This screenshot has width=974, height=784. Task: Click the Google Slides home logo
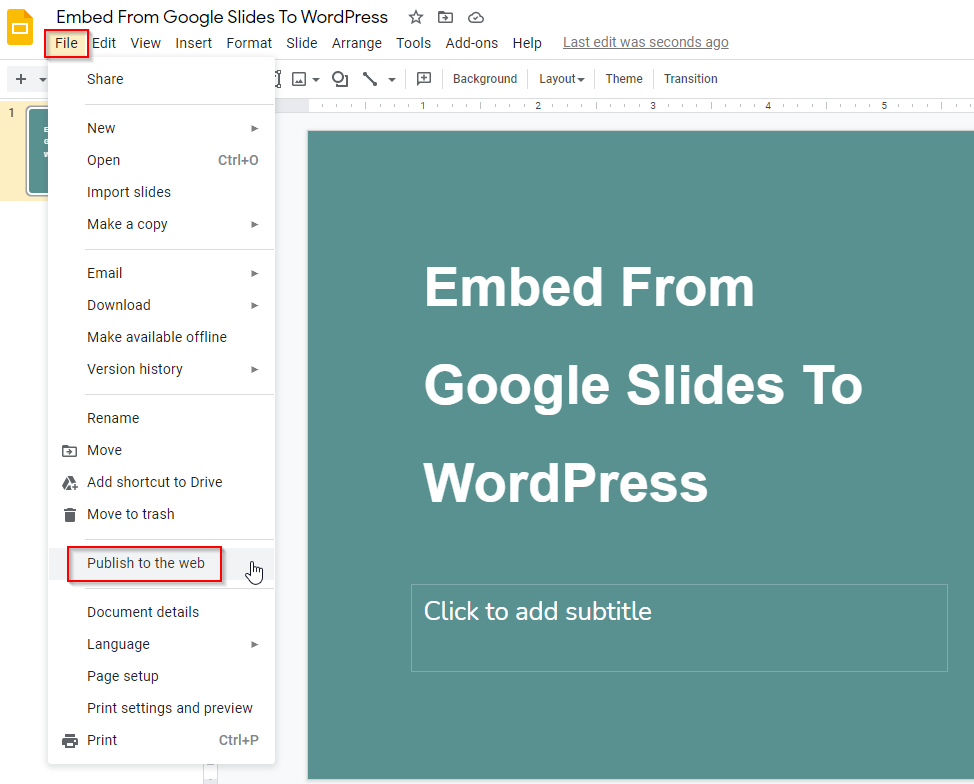[x=20, y=27]
